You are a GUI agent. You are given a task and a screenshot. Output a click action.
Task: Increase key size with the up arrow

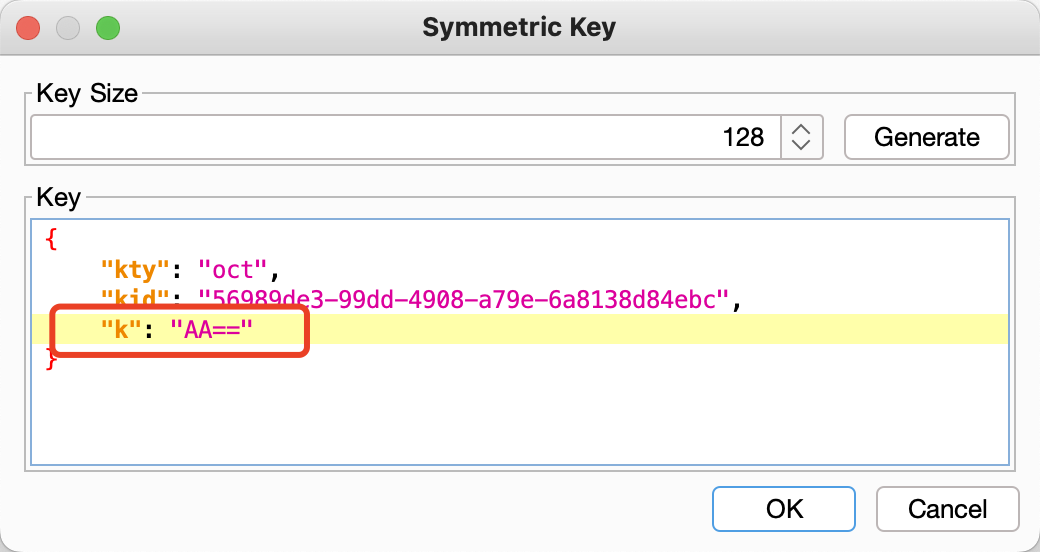[800, 129]
